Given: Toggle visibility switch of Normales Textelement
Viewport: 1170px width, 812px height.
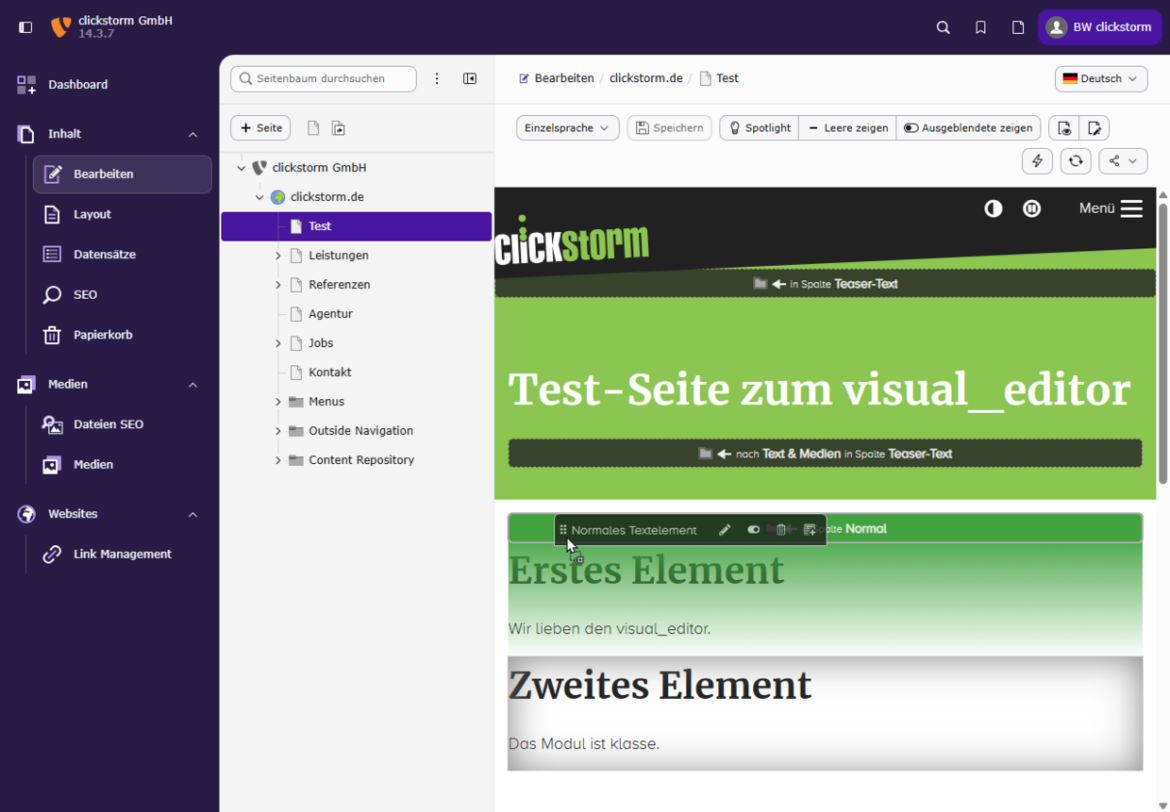Looking at the screenshot, I should pos(753,530).
